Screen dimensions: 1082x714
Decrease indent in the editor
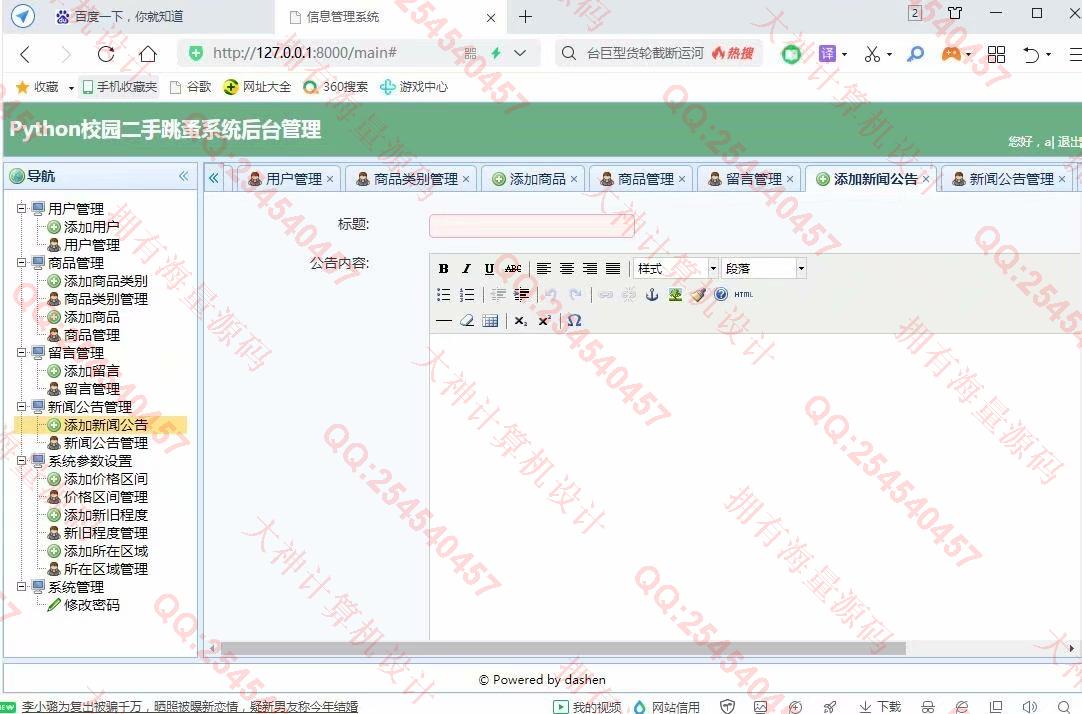pyautogui.click(x=498, y=295)
